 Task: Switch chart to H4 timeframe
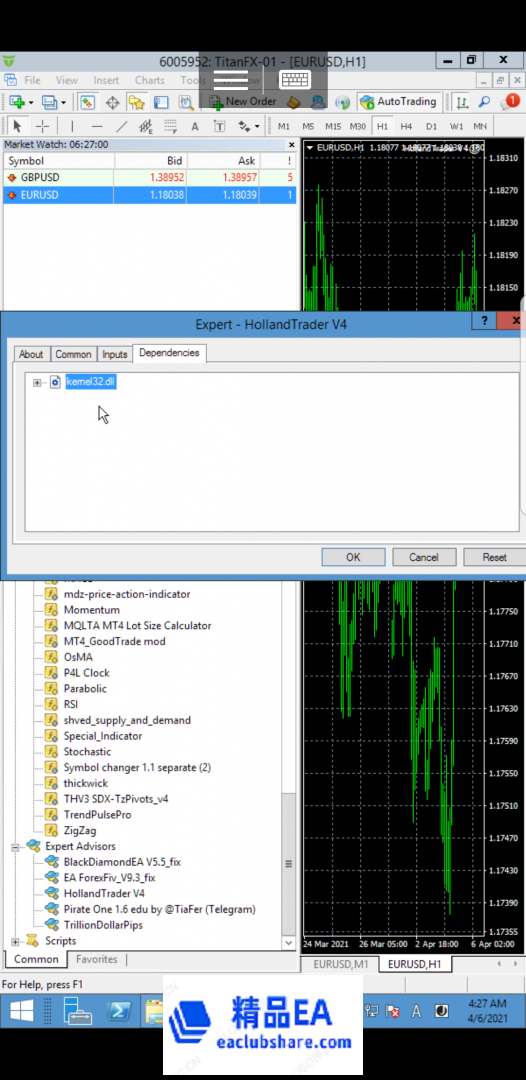406,127
